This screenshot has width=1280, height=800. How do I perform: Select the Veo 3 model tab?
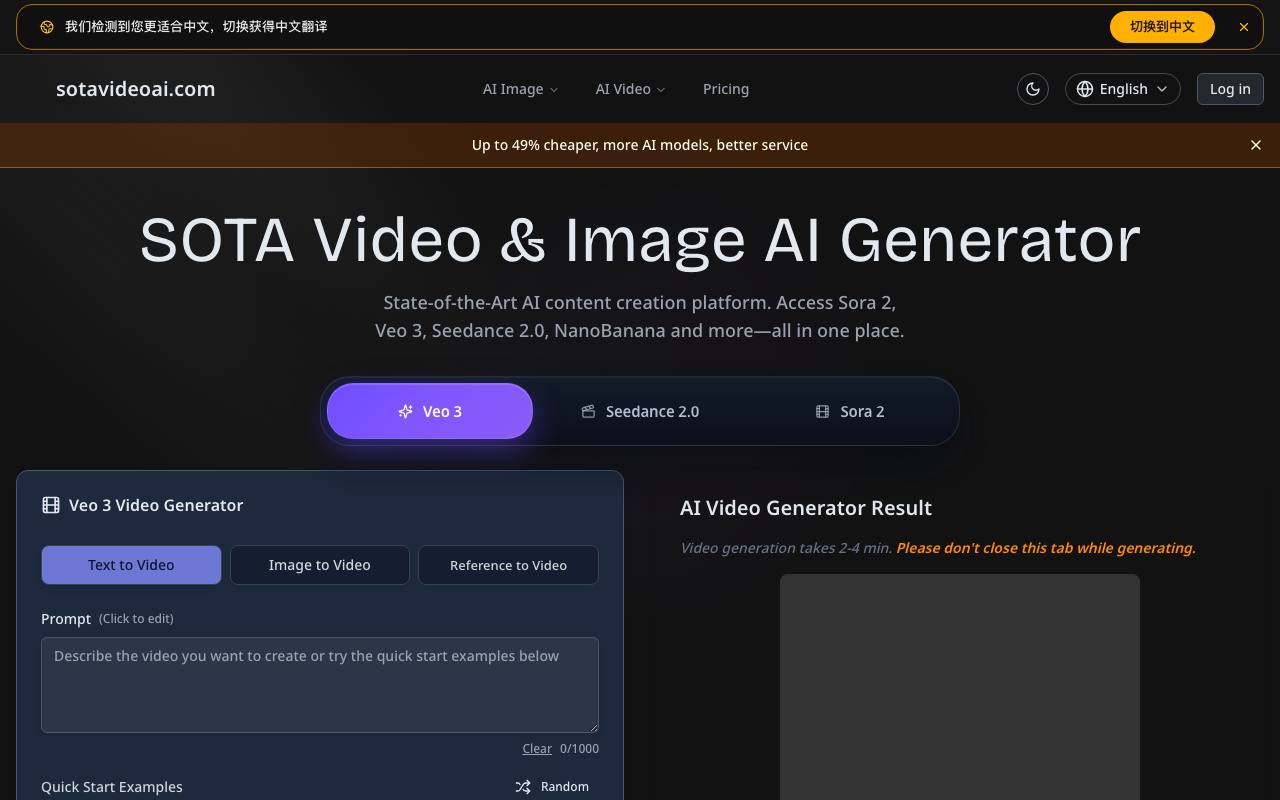[x=430, y=411]
